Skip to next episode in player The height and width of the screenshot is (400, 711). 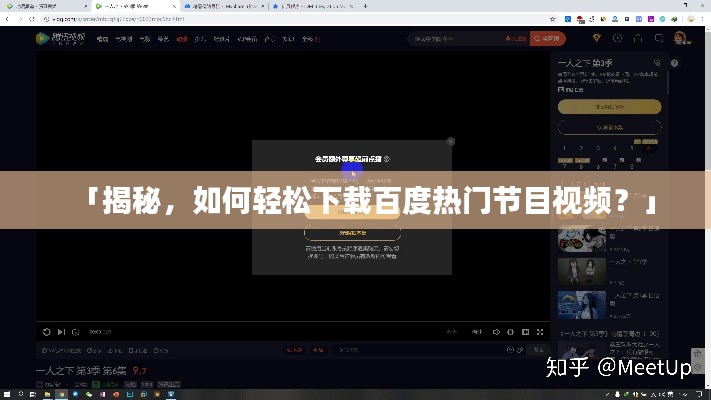tap(62, 331)
